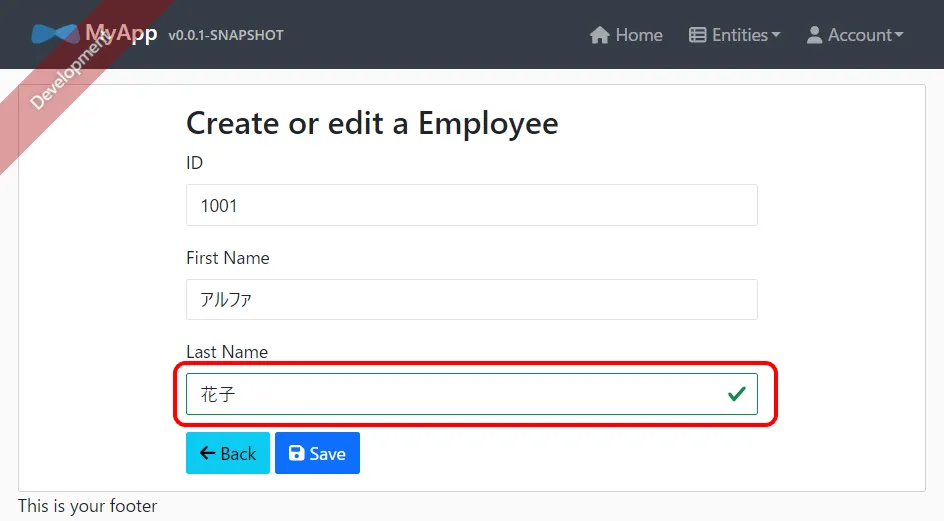This screenshot has height=521, width=944.
Task: Go to the Home nav link
Action: (626, 35)
